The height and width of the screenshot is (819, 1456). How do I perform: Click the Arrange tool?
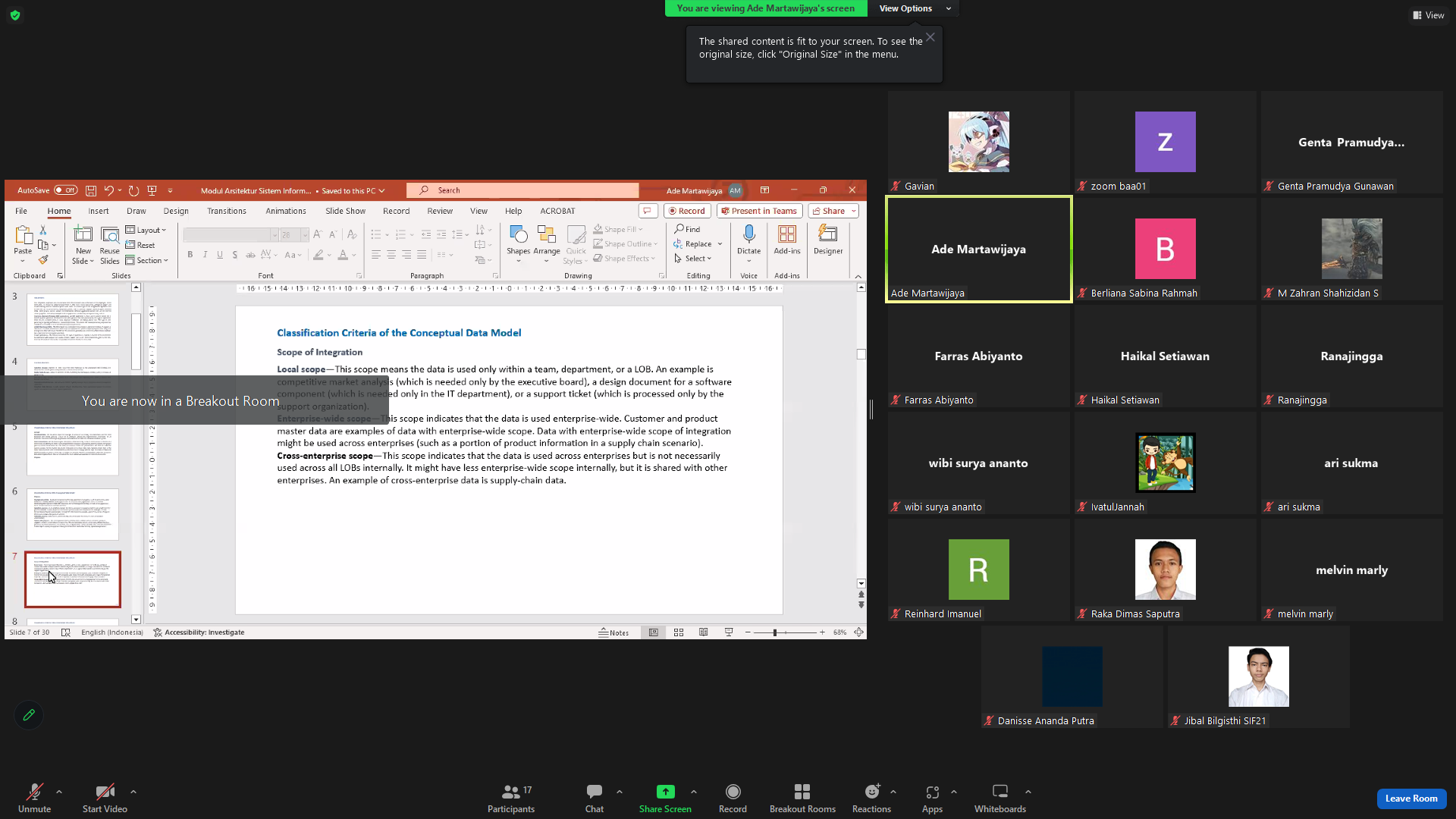tap(547, 243)
